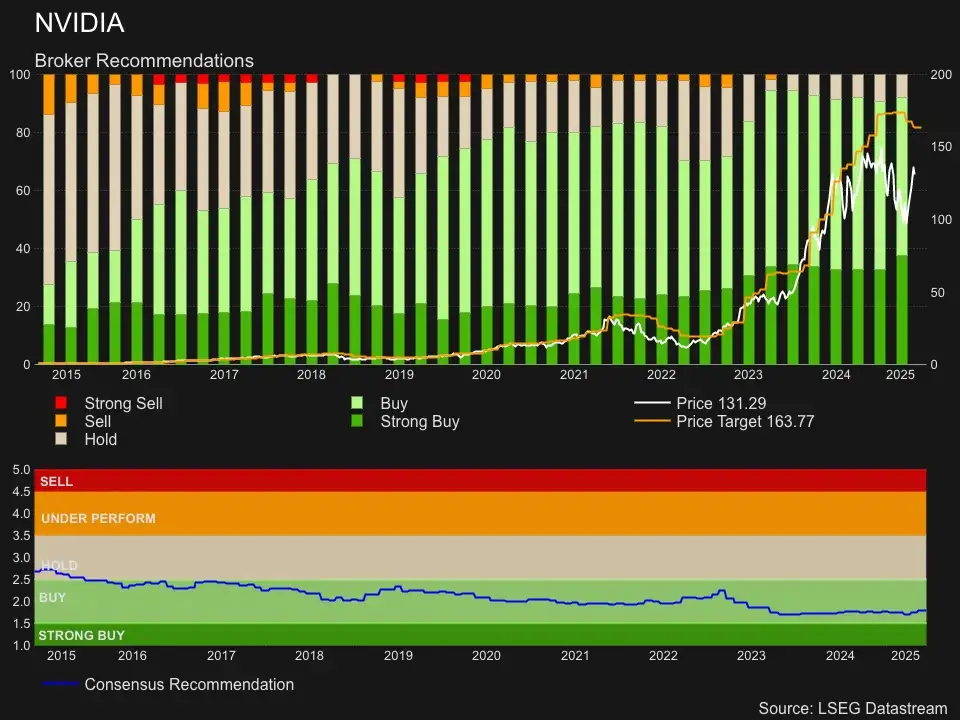
Task: Click the Price Target 163.77 legend text
Action: click(x=745, y=421)
